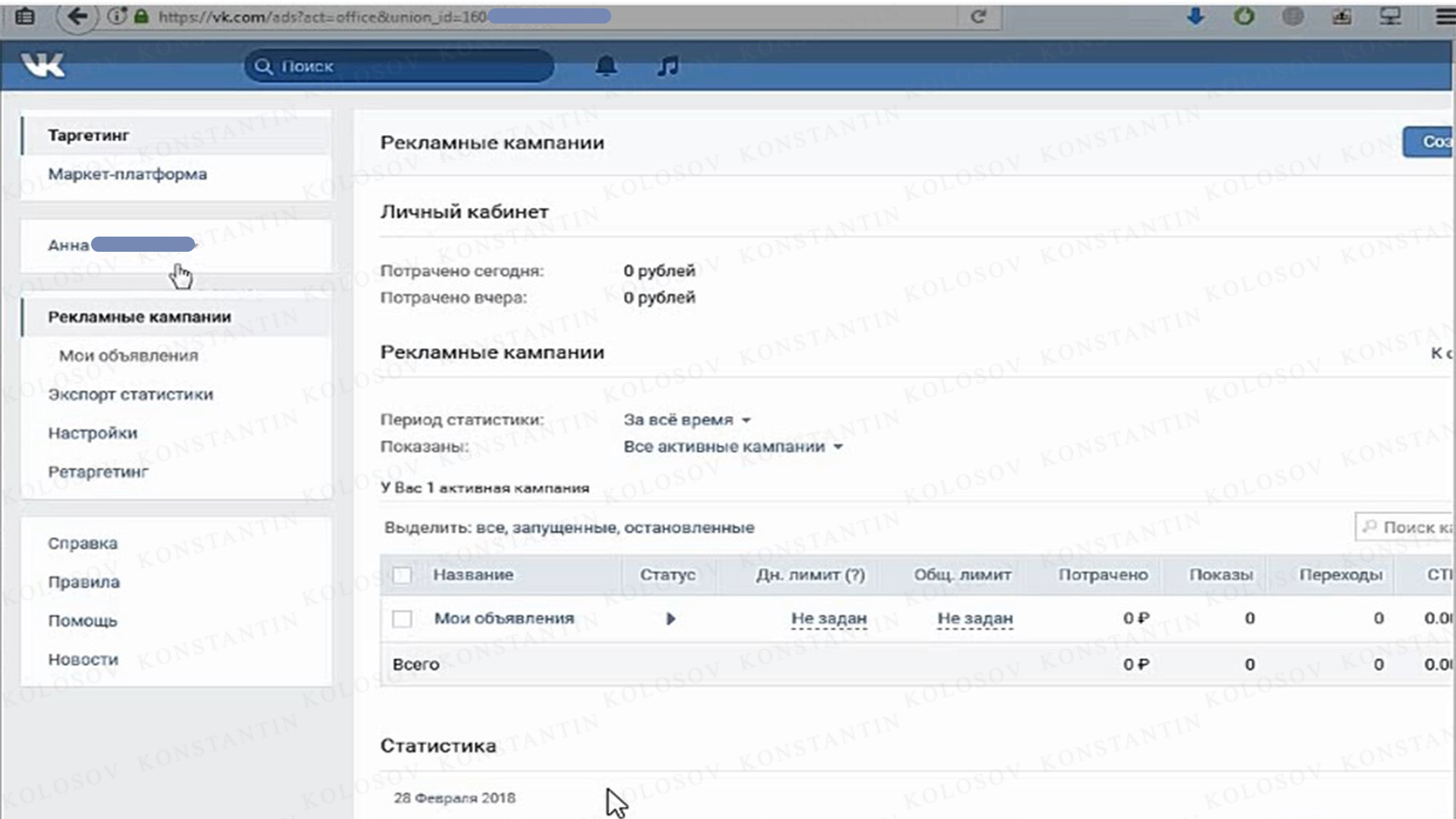Open Настройки in the sidebar

pos(93,433)
